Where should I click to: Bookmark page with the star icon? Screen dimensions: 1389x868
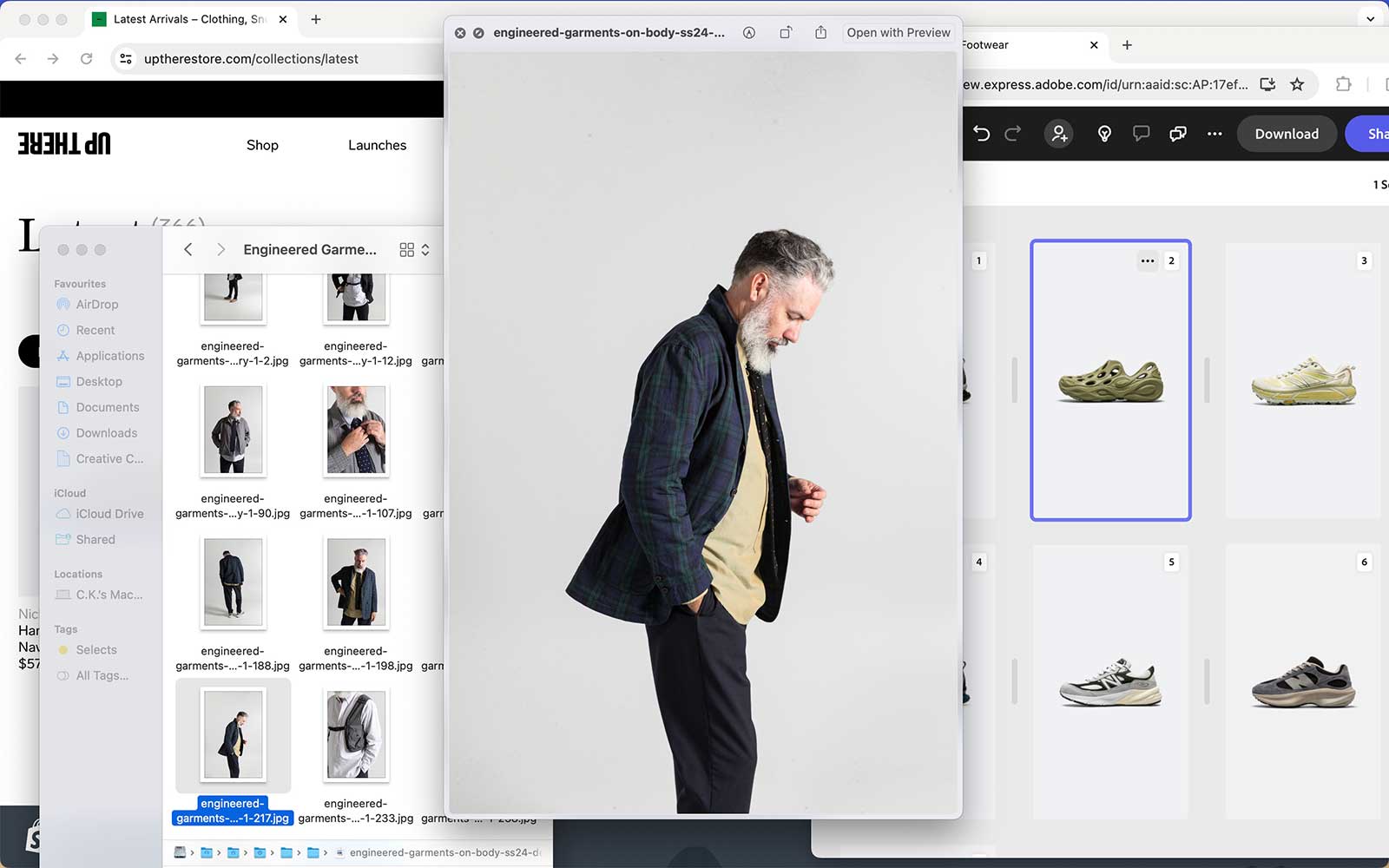point(1297,84)
